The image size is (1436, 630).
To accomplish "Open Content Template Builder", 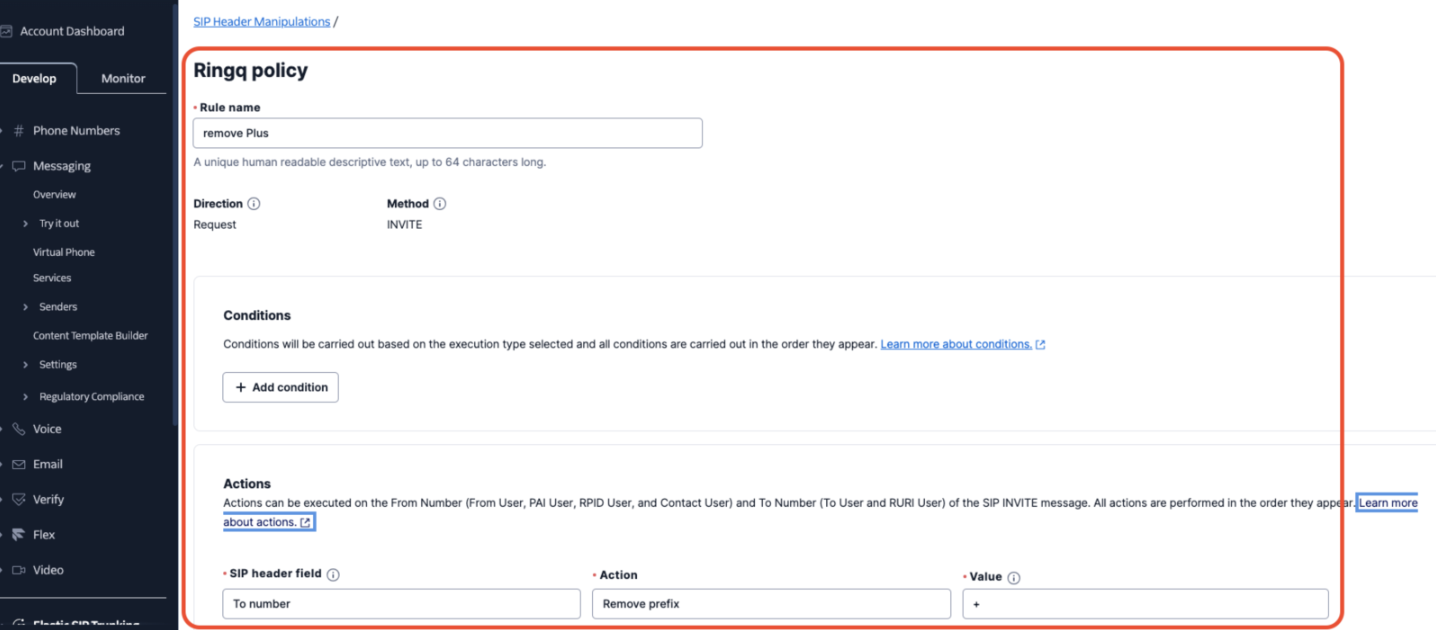I will (90, 336).
